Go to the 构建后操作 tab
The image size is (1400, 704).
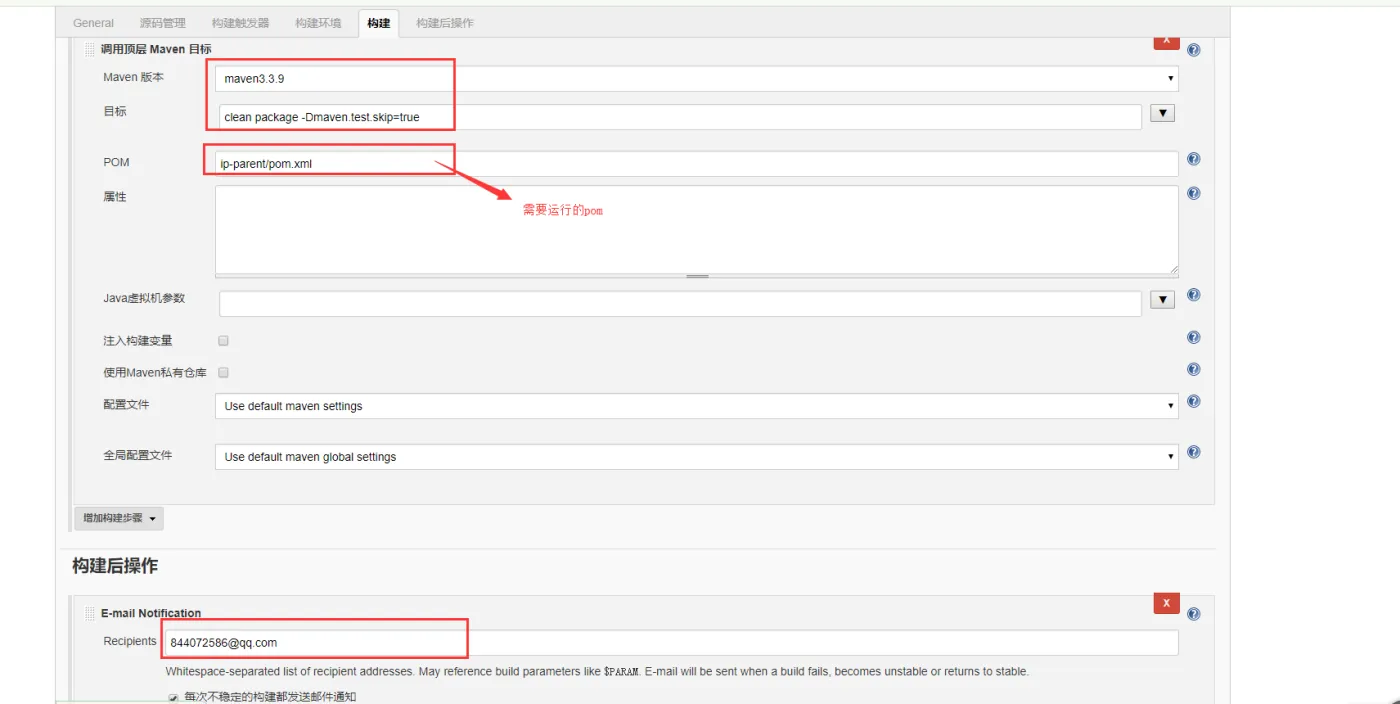point(445,23)
